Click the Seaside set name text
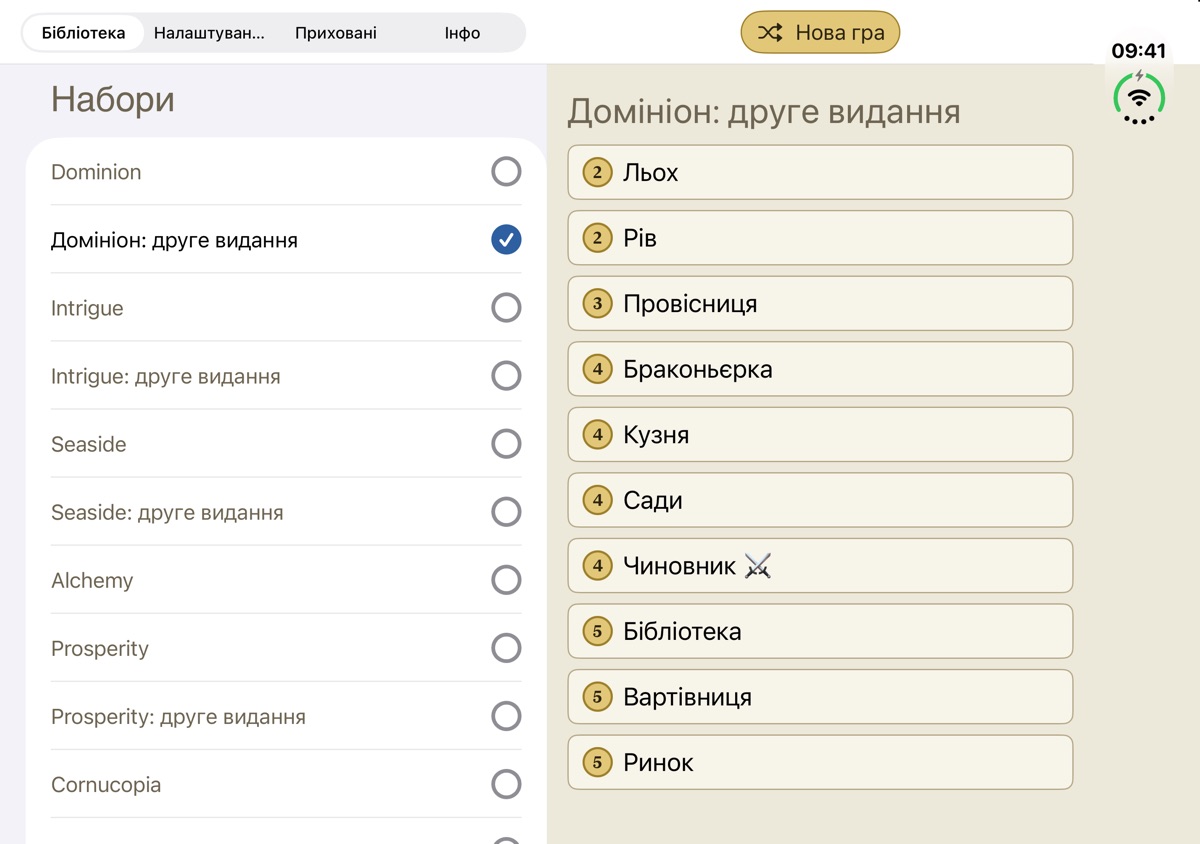This screenshot has width=1200, height=844. (x=89, y=444)
